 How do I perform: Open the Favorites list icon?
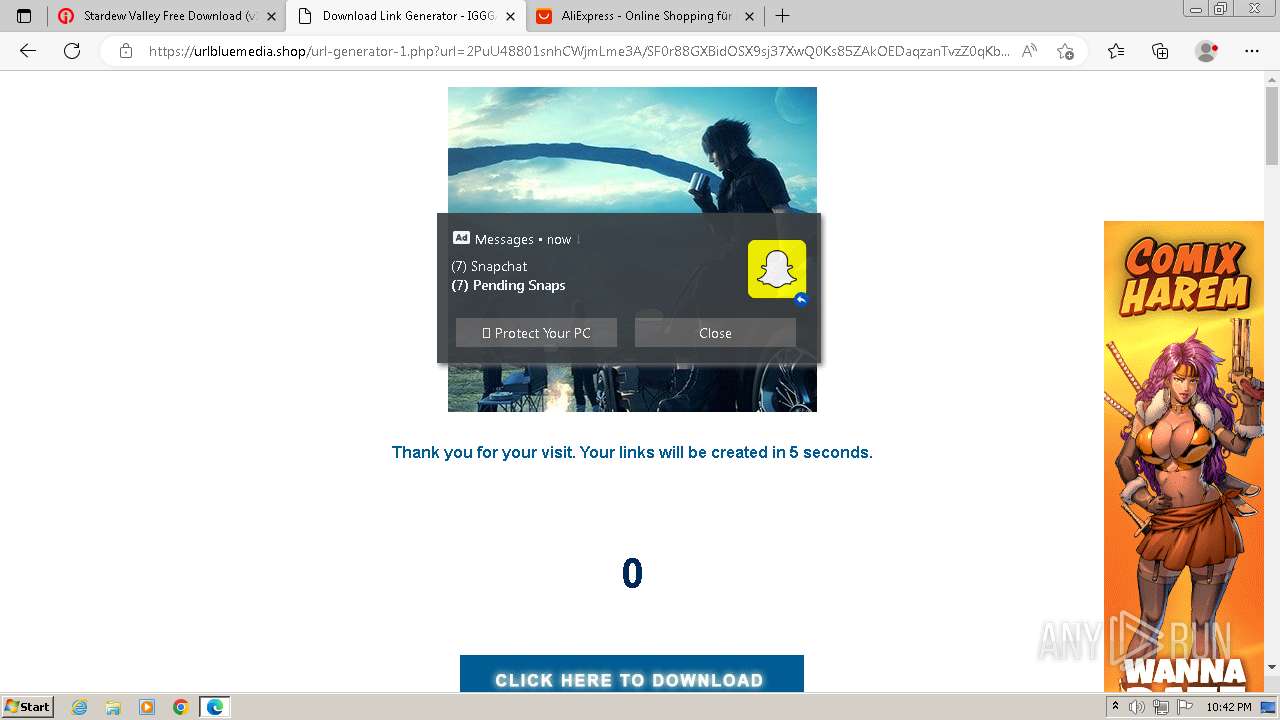pyautogui.click(x=1116, y=51)
